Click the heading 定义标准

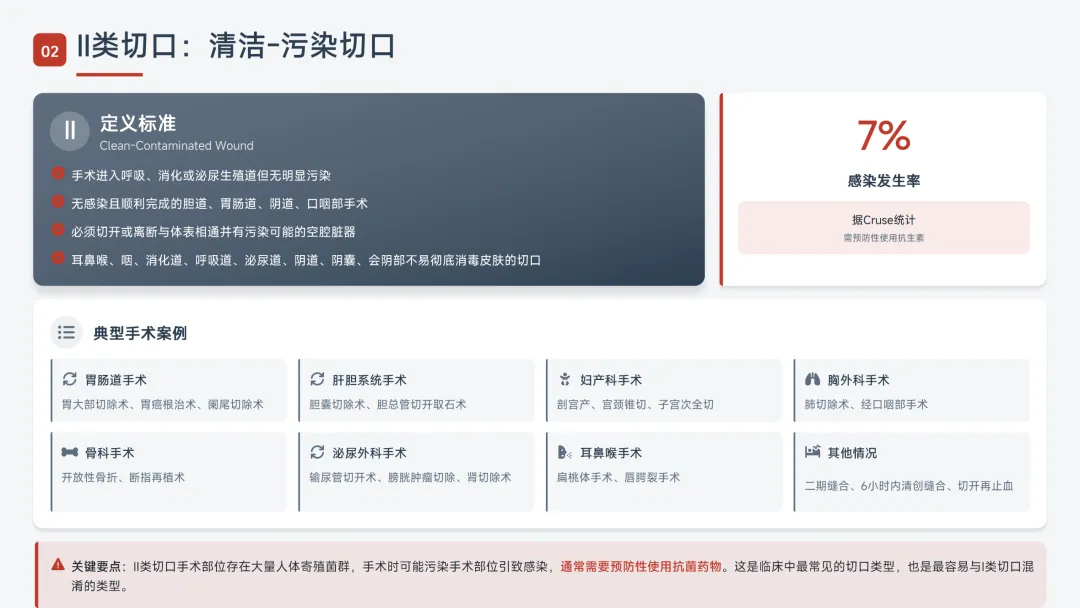[138, 124]
